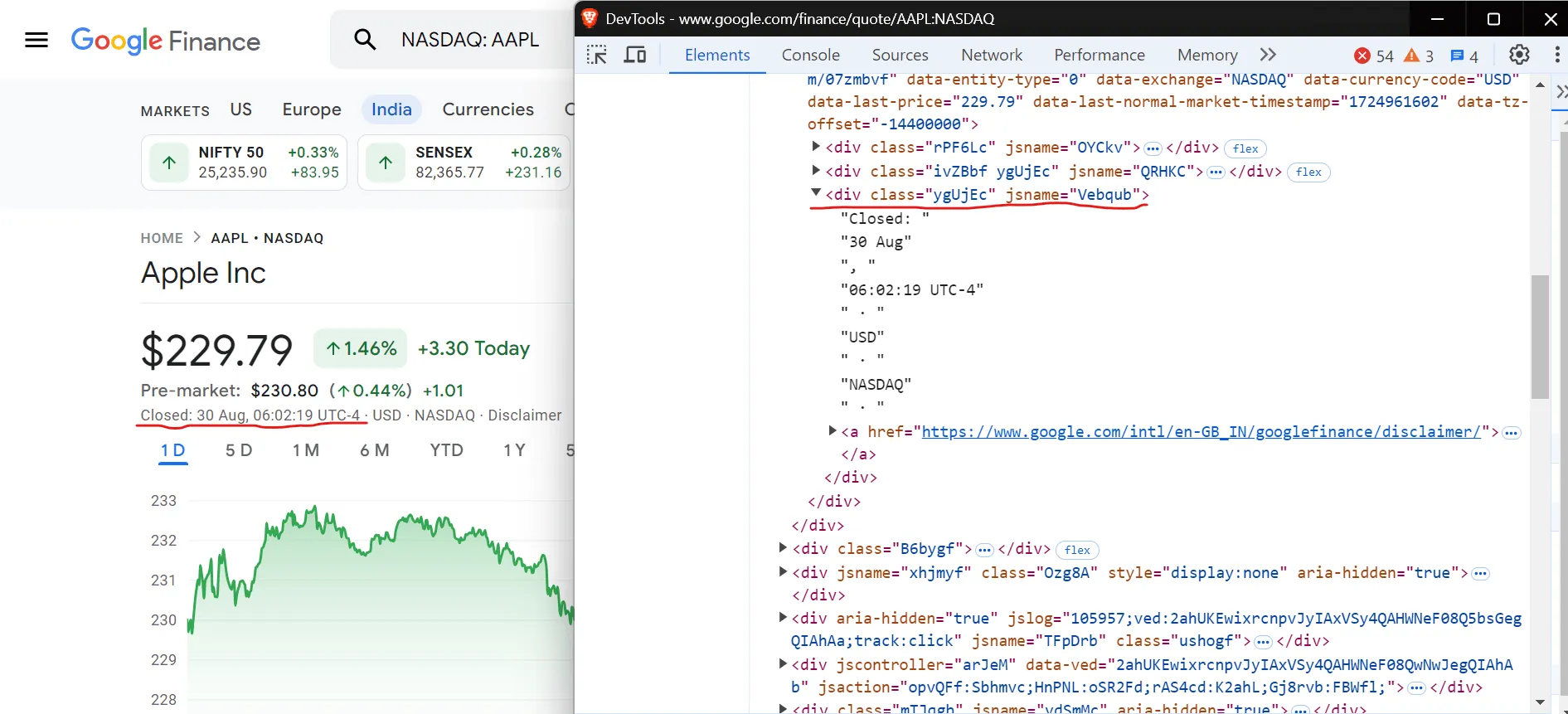The height and width of the screenshot is (714, 1568).
Task: Click the scroll down arrow in Elements panel
Action: tap(1540, 702)
